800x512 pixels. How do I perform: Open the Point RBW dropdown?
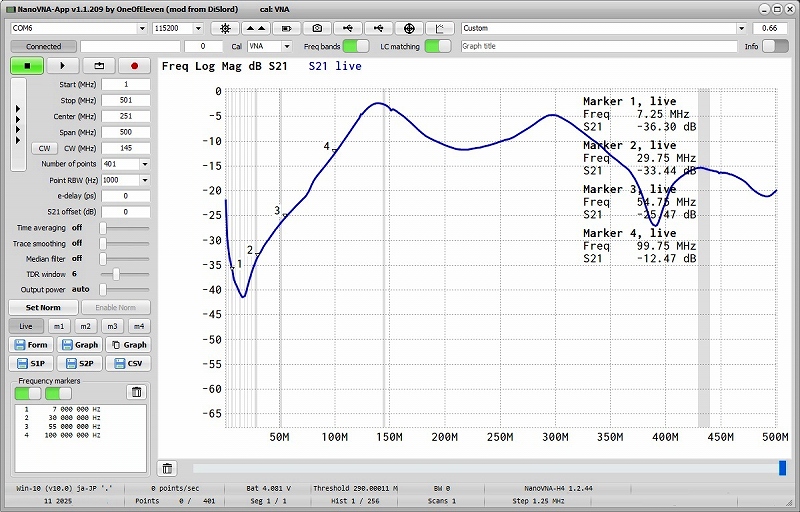[x=145, y=180]
